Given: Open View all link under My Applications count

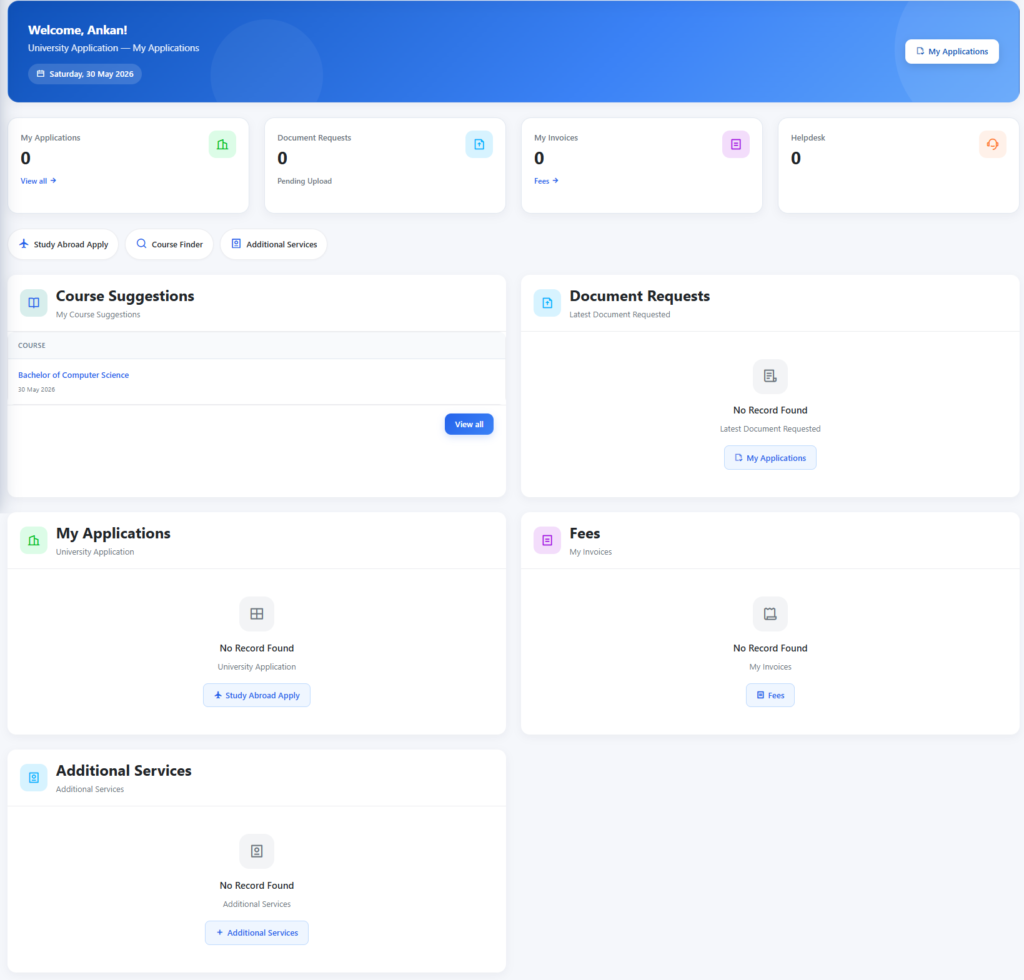Looking at the screenshot, I should [39, 181].
